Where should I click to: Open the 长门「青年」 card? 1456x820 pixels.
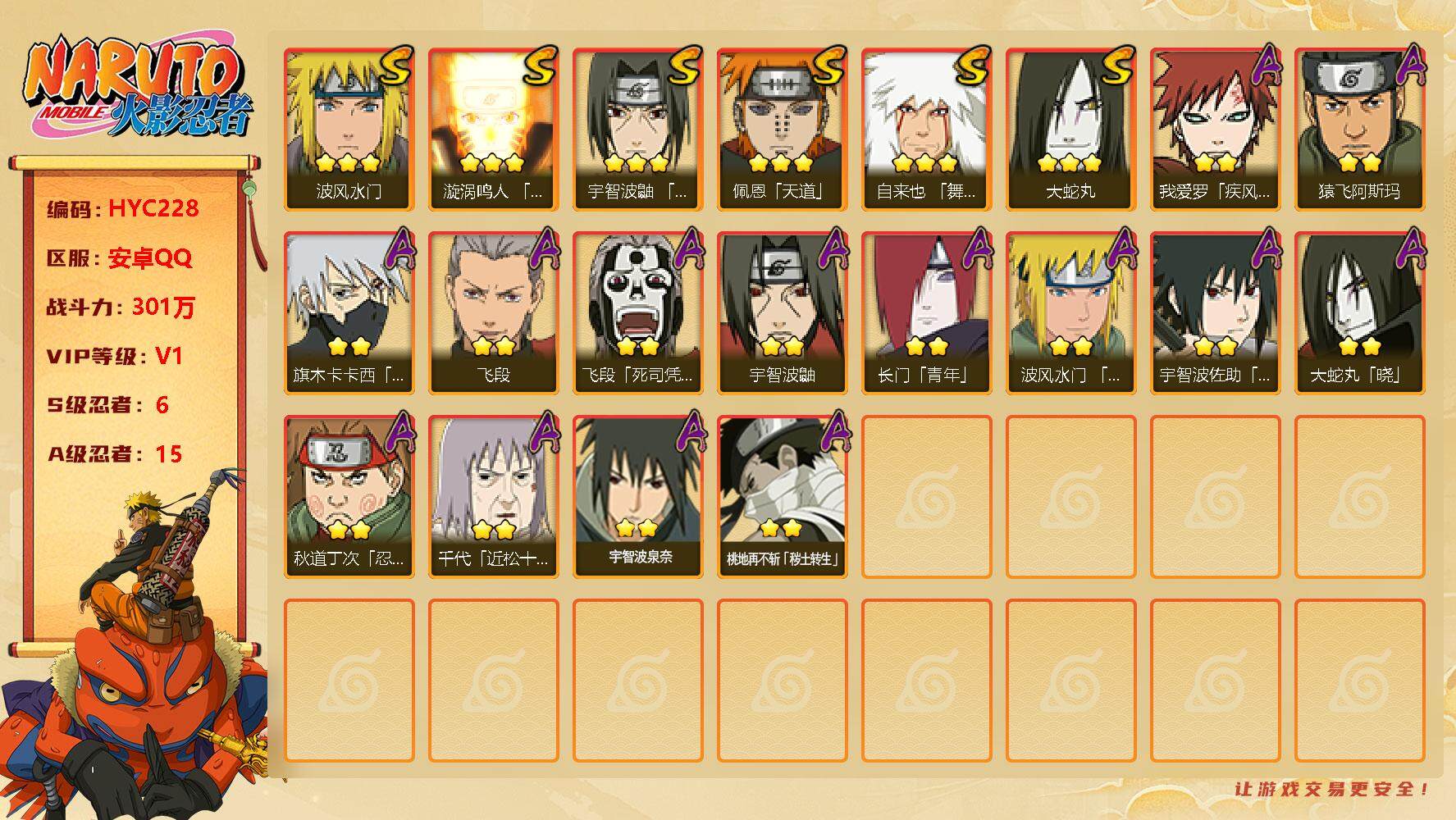pyautogui.click(x=926, y=313)
